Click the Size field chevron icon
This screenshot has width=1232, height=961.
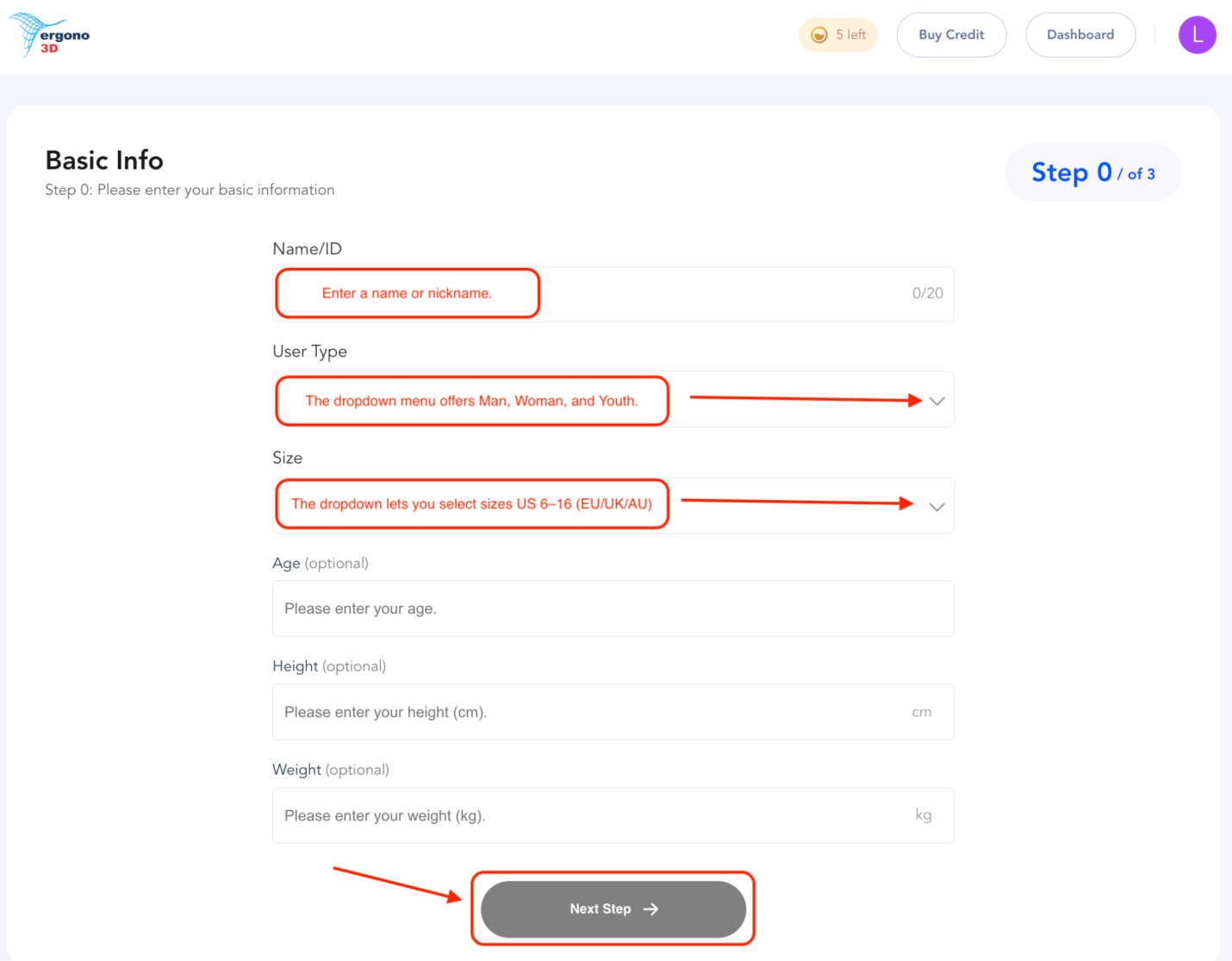(937, 507)
